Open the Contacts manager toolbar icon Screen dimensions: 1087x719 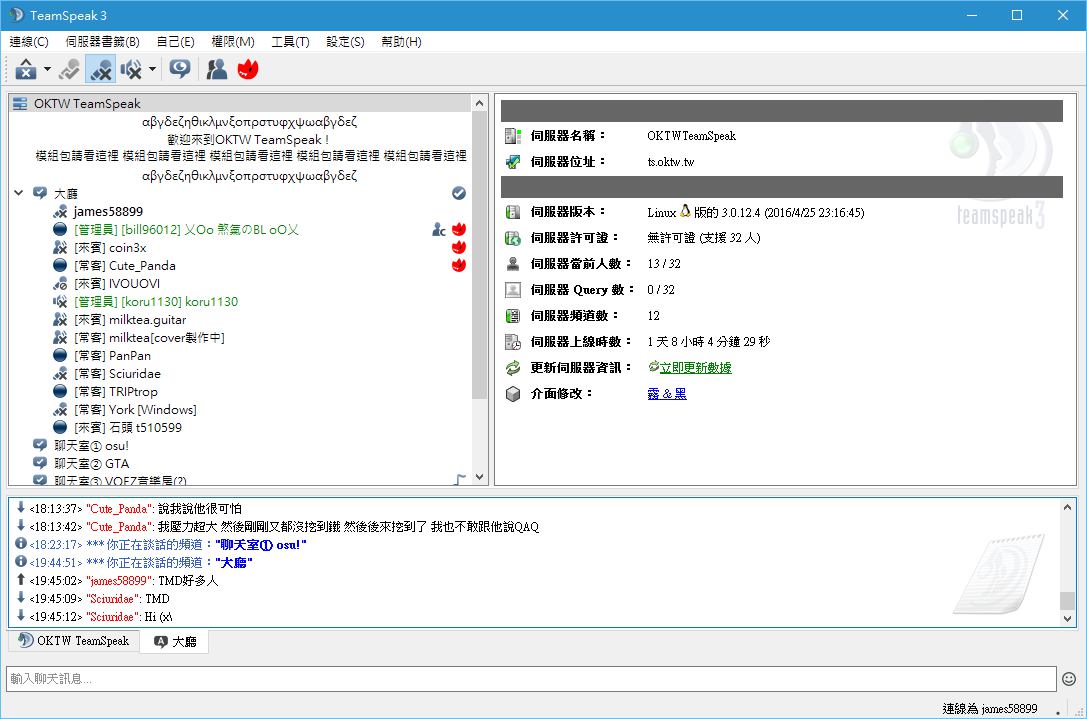(216, 69)
